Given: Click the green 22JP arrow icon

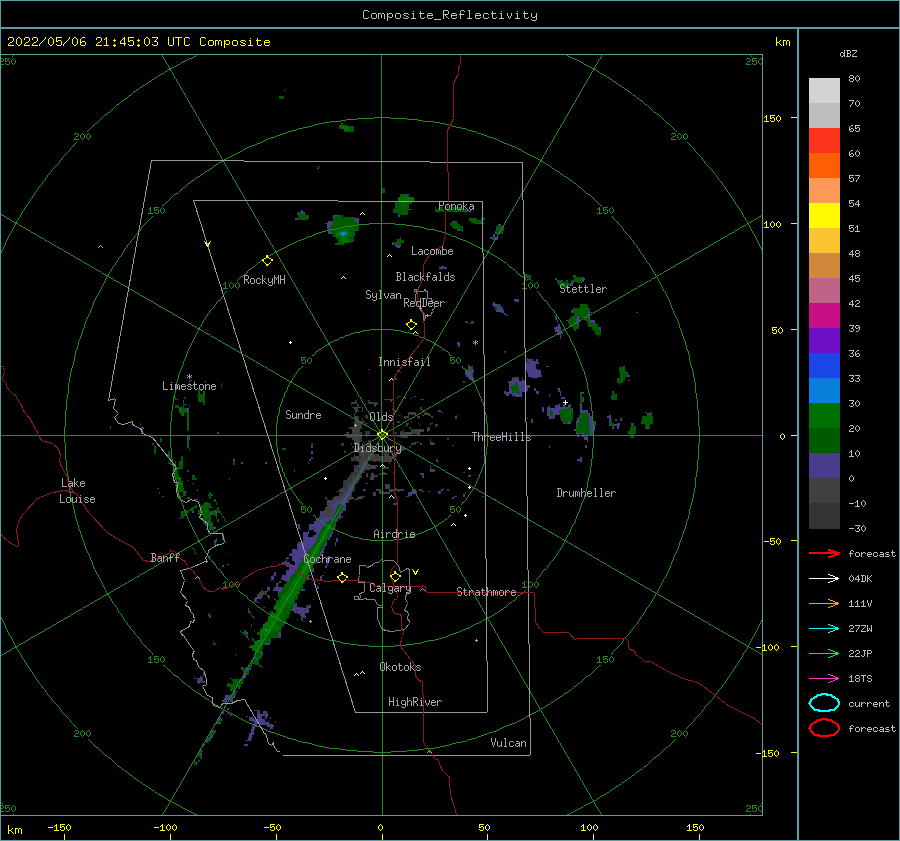Looking at the screenshot, I should [824, 653].
